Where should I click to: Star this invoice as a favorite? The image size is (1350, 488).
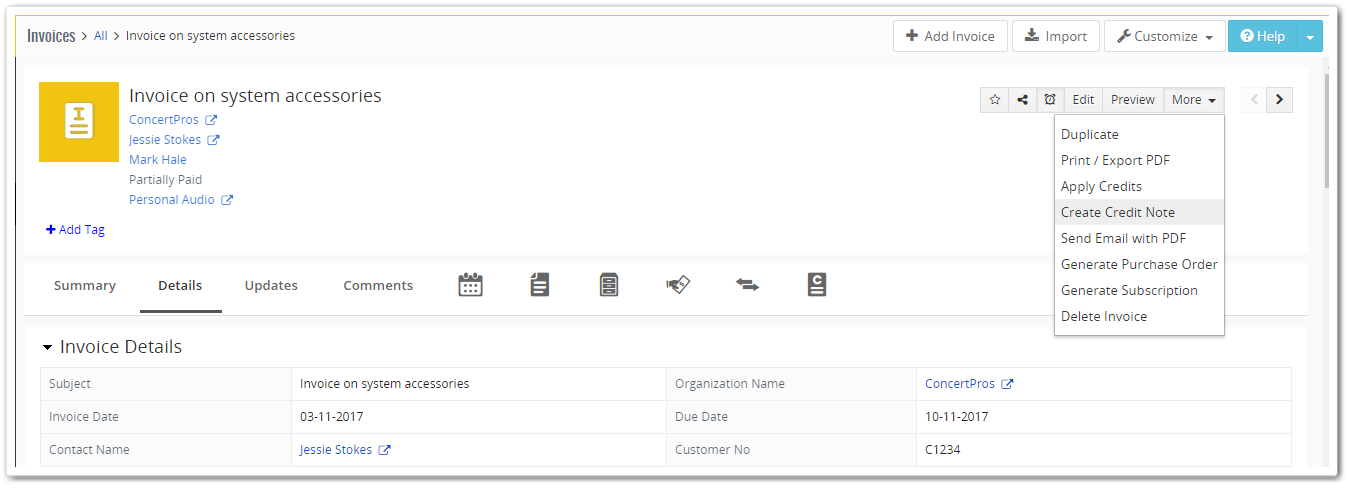(x=995, y=100)
